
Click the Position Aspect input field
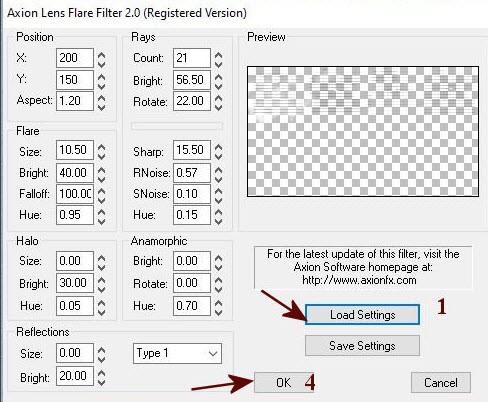[x=75, y=101]
